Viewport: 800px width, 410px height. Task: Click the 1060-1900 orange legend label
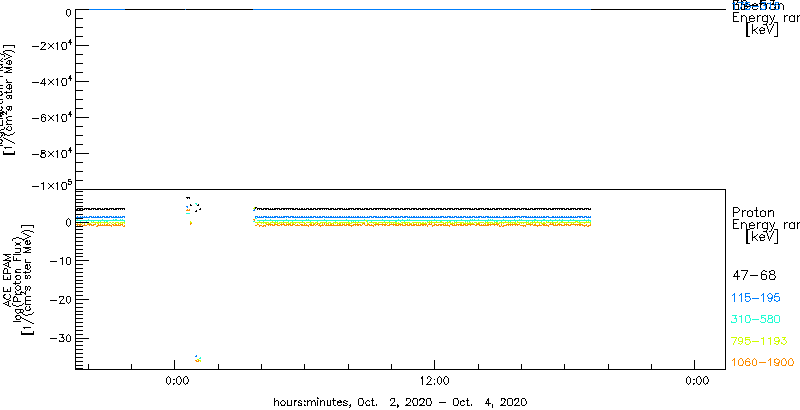pos(763,363)
